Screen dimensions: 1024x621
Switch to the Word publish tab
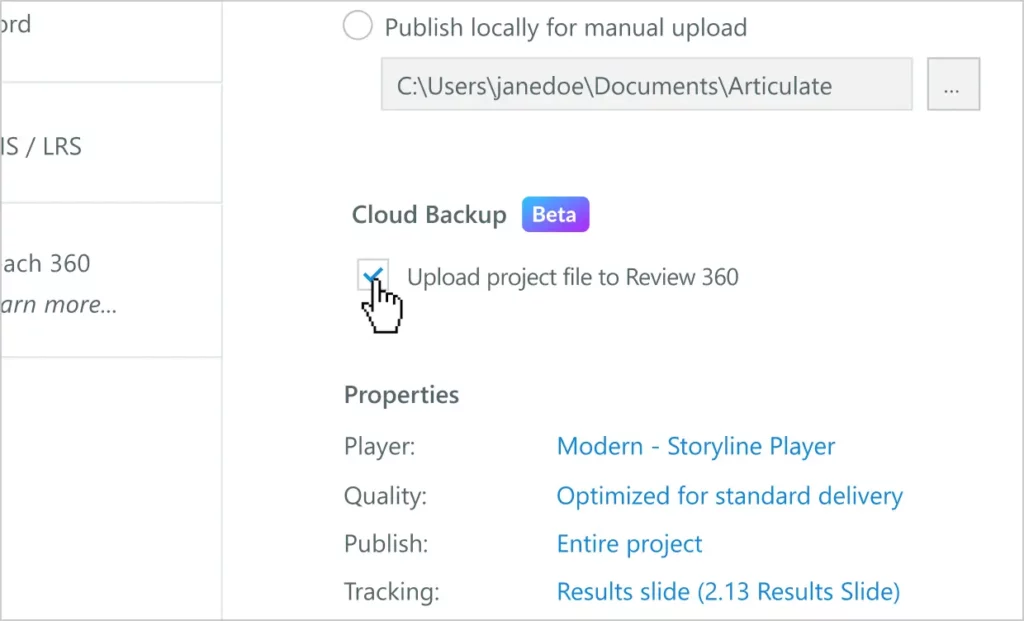click(x=20, y=24)
